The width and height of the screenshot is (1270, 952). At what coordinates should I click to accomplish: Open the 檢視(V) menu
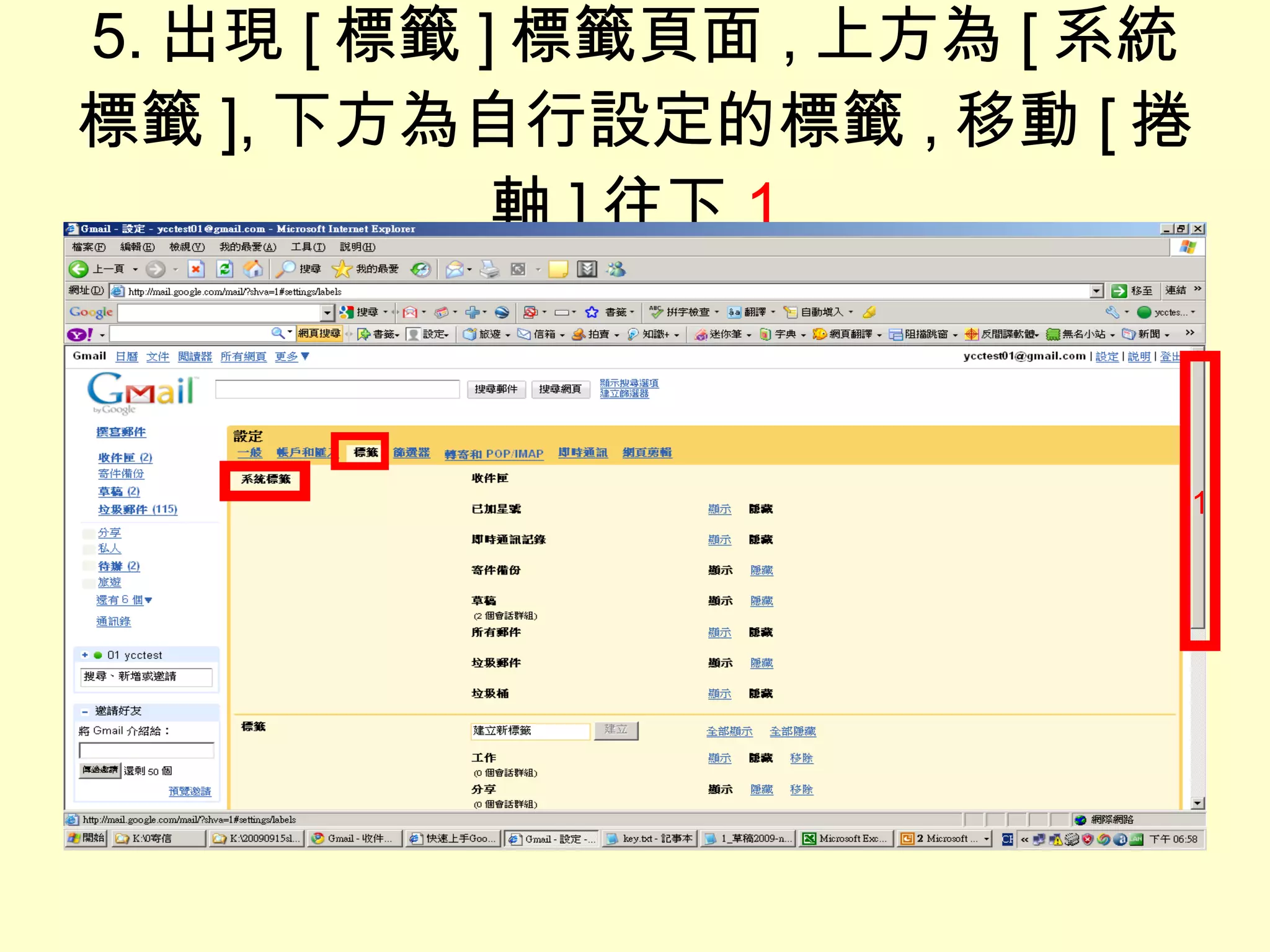(x=187, y=247)
